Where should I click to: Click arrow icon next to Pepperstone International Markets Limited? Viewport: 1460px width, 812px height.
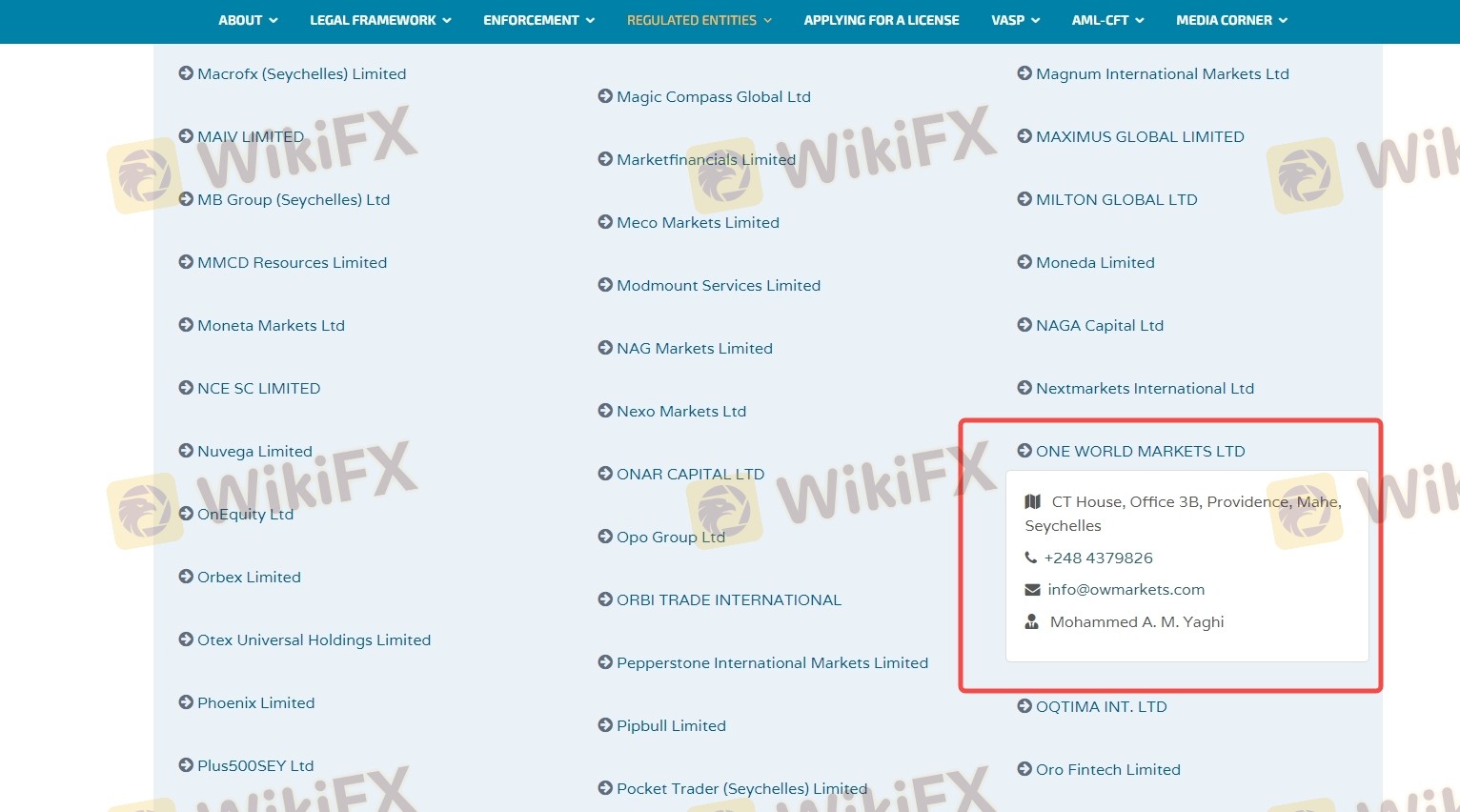(605, 662)
